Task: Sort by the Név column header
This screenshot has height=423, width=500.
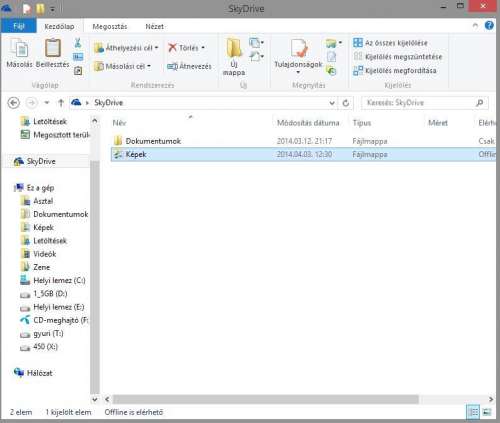Action: tap(192, 123)
